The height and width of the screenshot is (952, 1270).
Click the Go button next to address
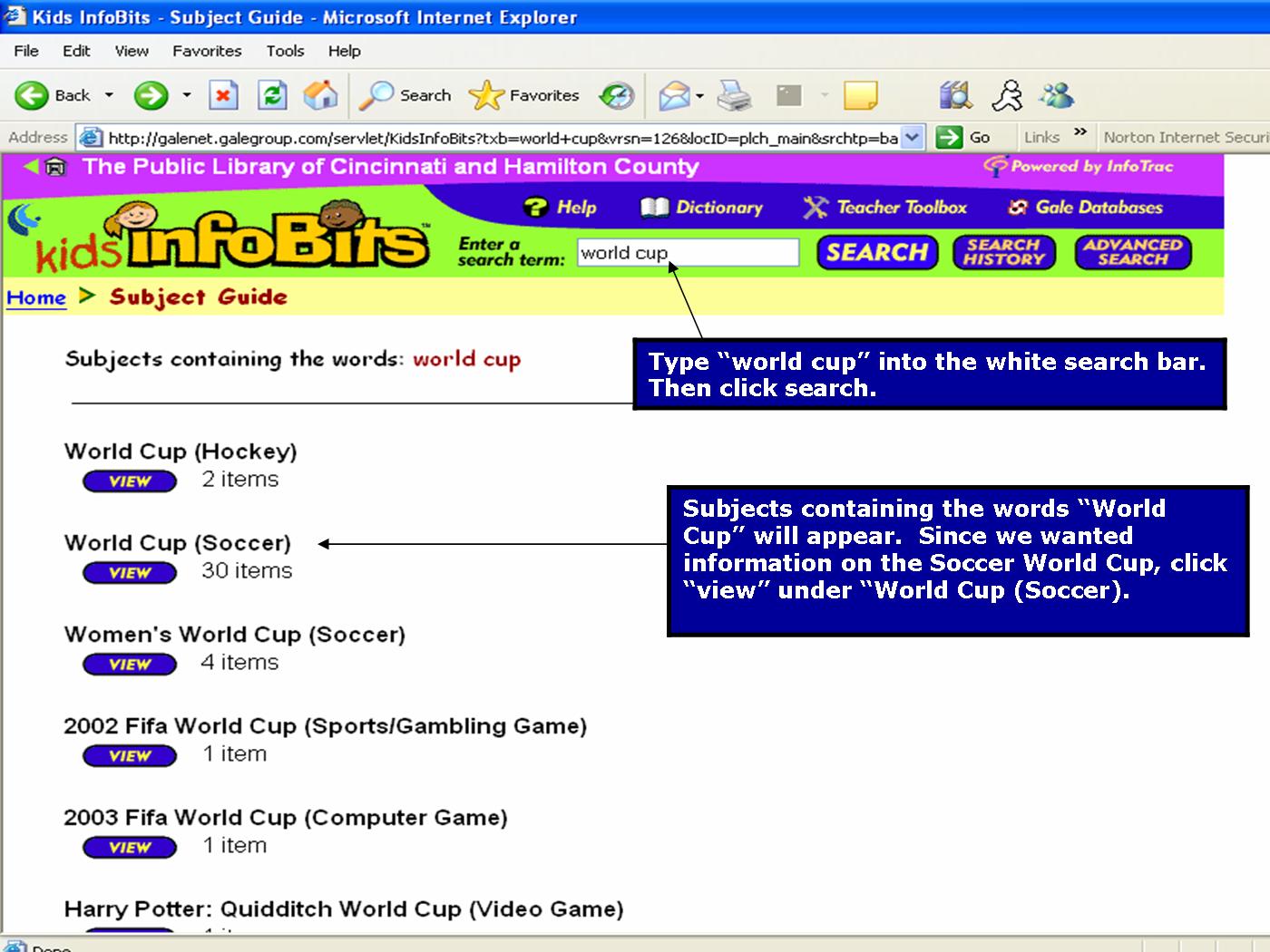(963, 138)
